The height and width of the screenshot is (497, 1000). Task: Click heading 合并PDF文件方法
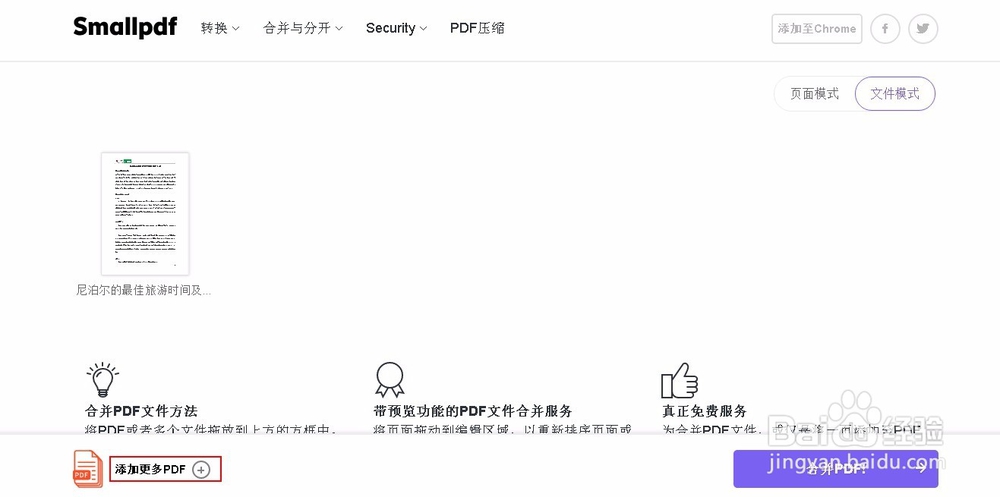point(141,411)
